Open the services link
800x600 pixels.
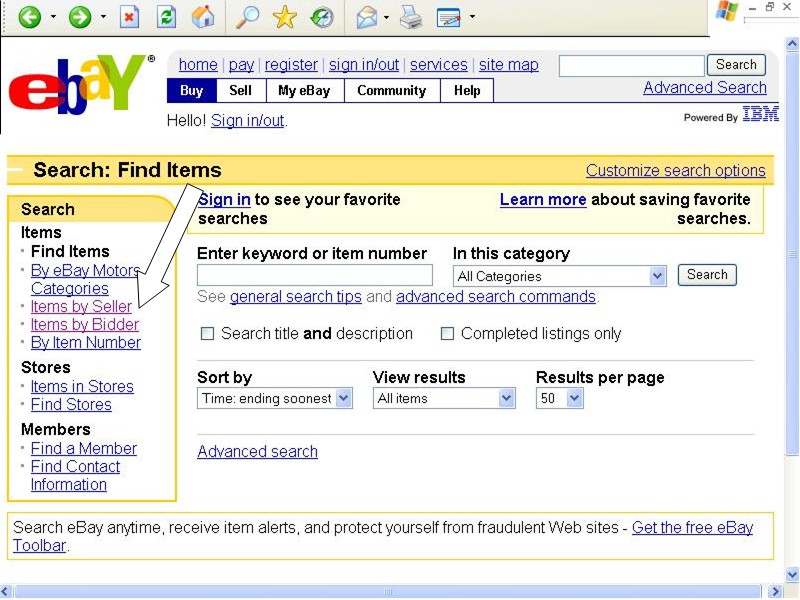[439, 65]
